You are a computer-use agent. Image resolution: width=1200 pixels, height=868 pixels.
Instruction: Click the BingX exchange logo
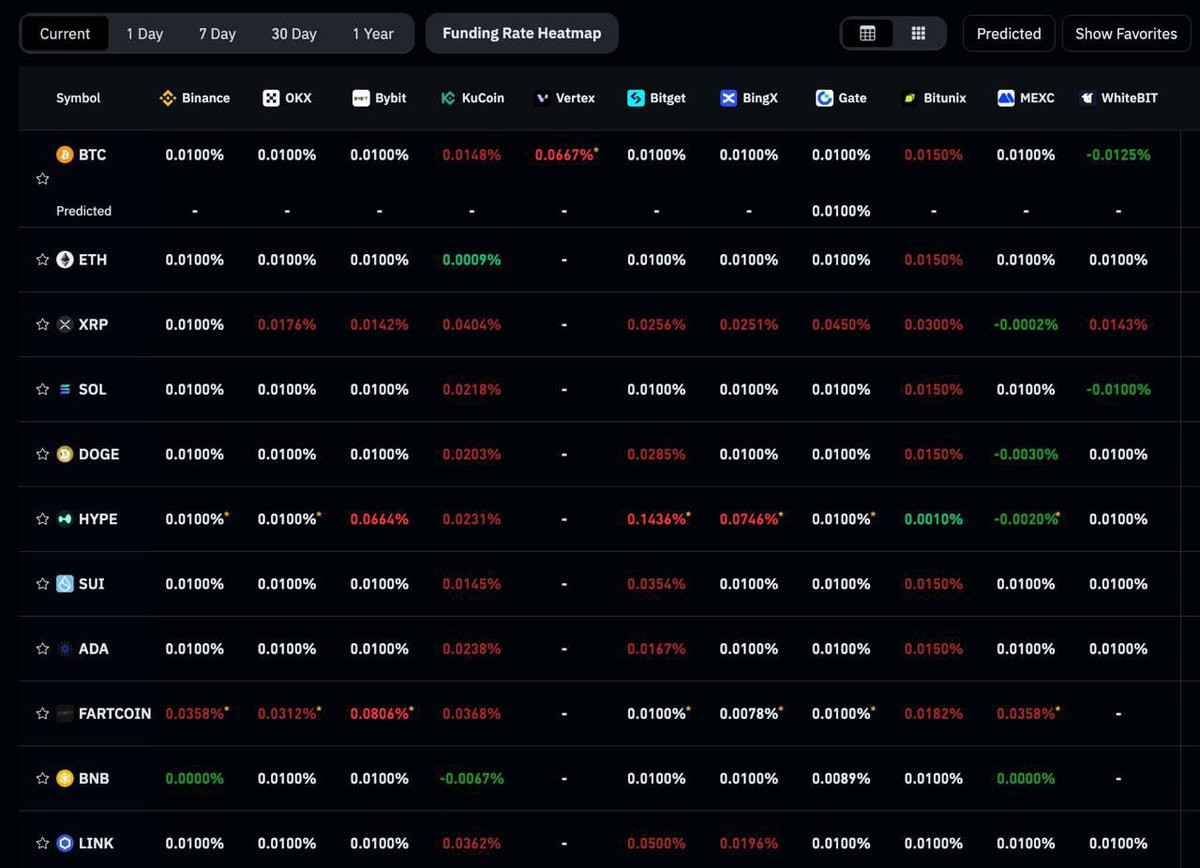(728, 98)
